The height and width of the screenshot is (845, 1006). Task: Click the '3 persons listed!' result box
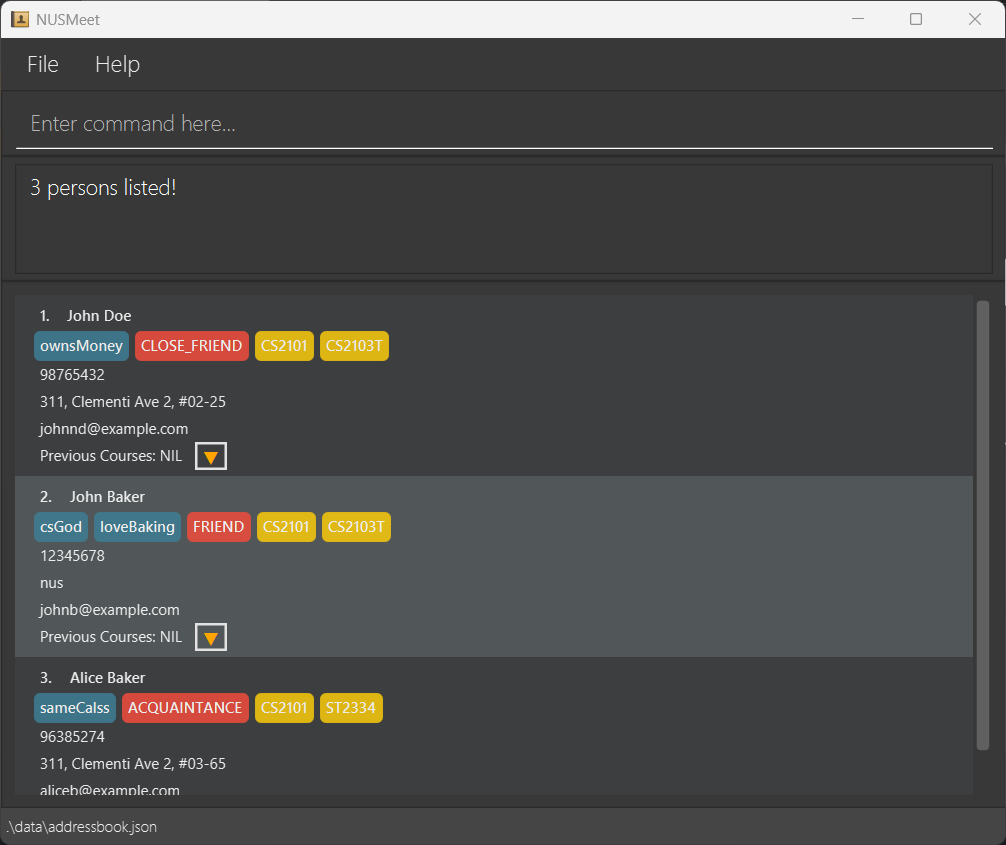pyautogui.click(x=503, y=218)
